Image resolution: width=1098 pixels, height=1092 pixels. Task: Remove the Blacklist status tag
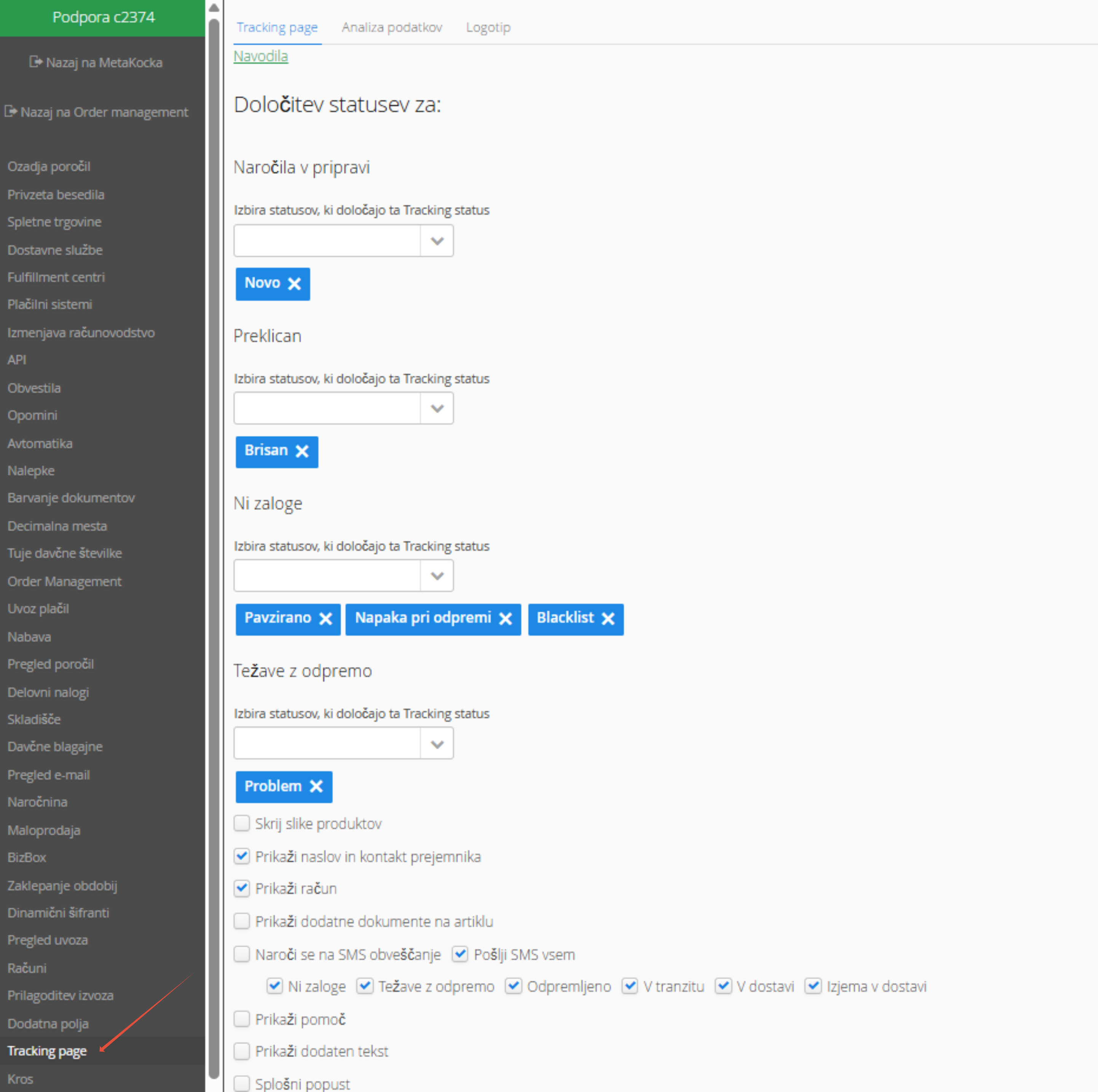click(608, 618)
